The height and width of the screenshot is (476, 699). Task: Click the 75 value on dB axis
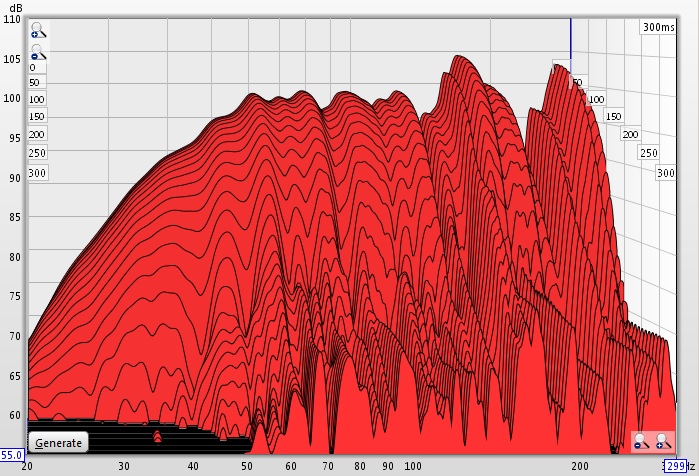point(15,297)
